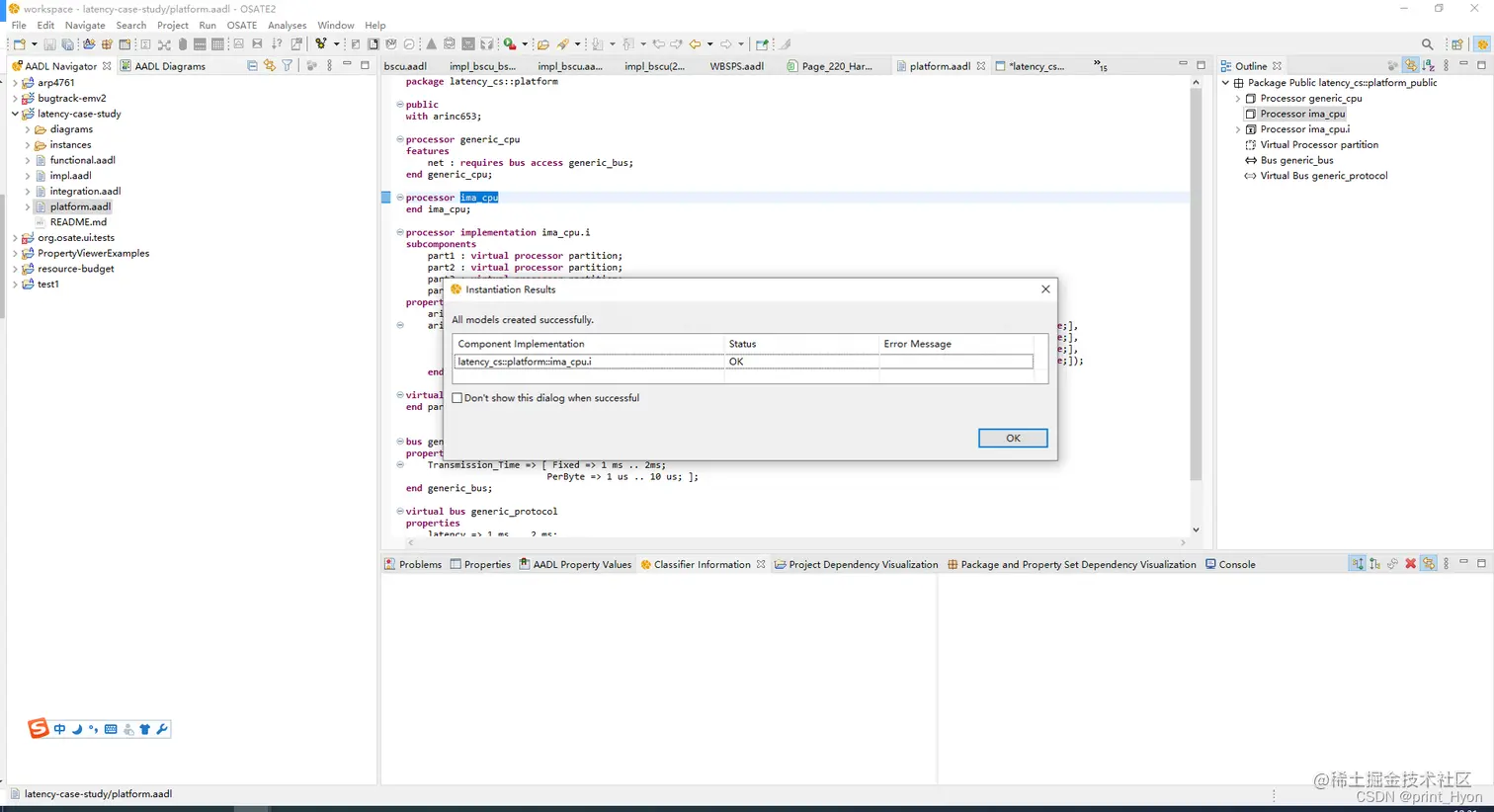
Task: Maximize the editor area
Action: pos(1201,65)
